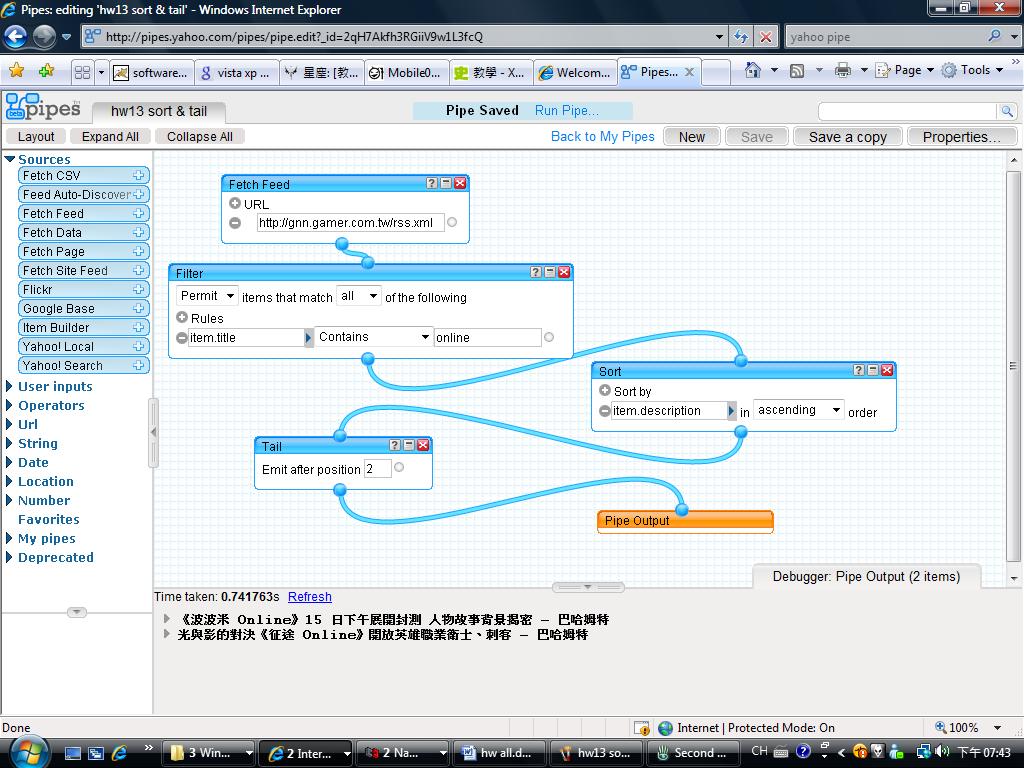Add Fetch Site Feed module via plus icon

pos(138,270)
